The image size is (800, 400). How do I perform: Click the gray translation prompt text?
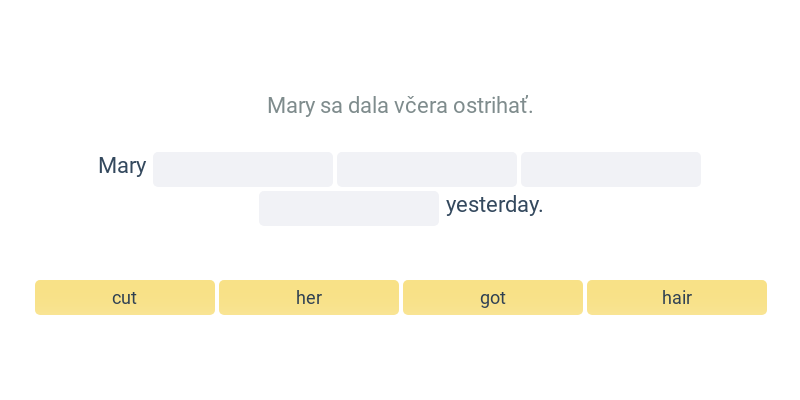click(x=400, y=105)
